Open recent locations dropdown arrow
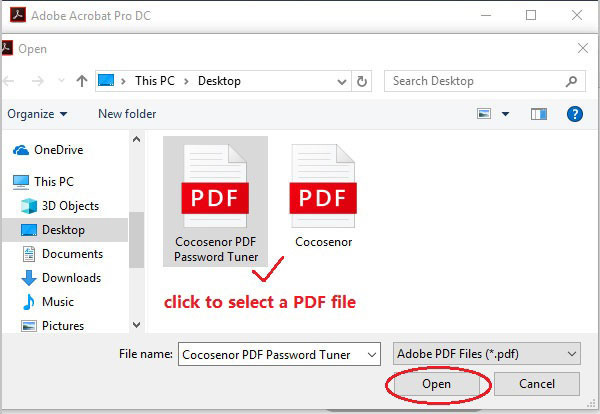 pos(61,81)
